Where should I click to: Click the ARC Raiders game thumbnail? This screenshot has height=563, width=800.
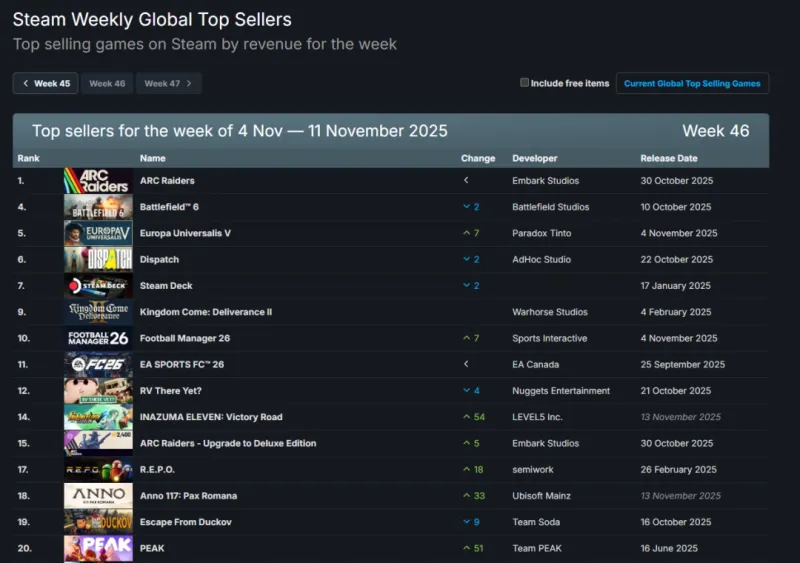click(x=98, y=181)
